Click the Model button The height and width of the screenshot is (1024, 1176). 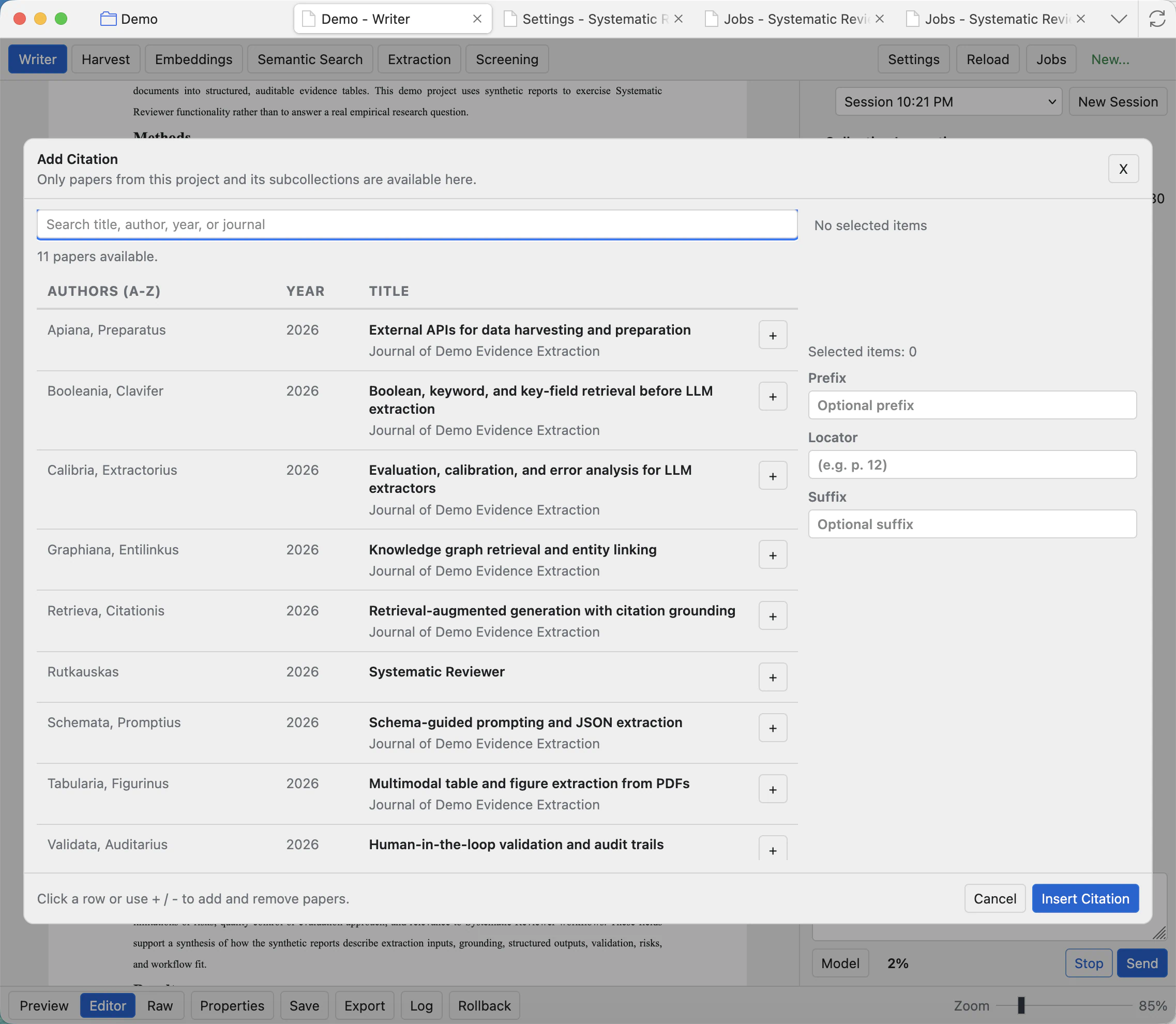(x=840, y=963)
